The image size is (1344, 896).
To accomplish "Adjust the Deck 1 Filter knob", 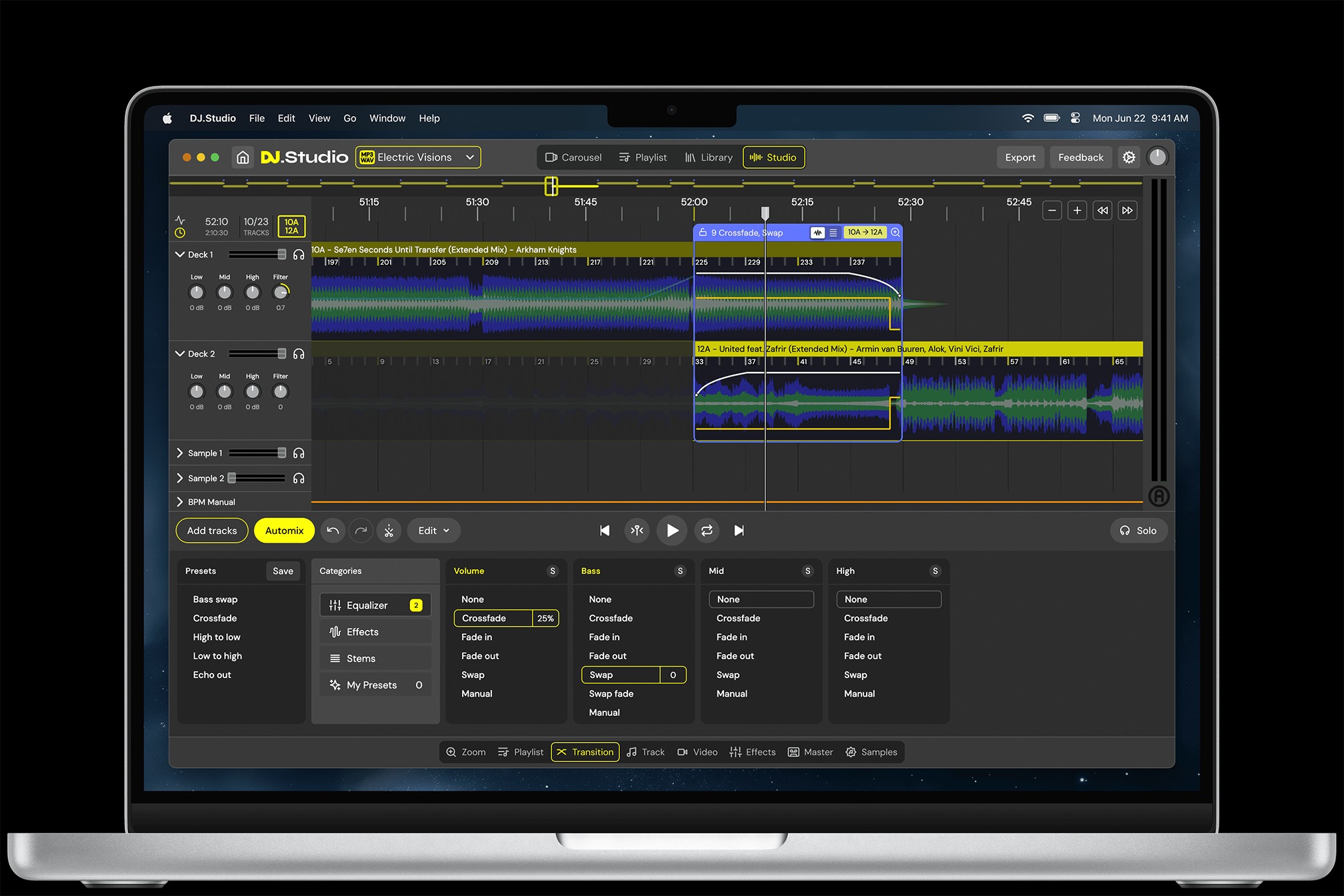I will (x=280, y=291).
